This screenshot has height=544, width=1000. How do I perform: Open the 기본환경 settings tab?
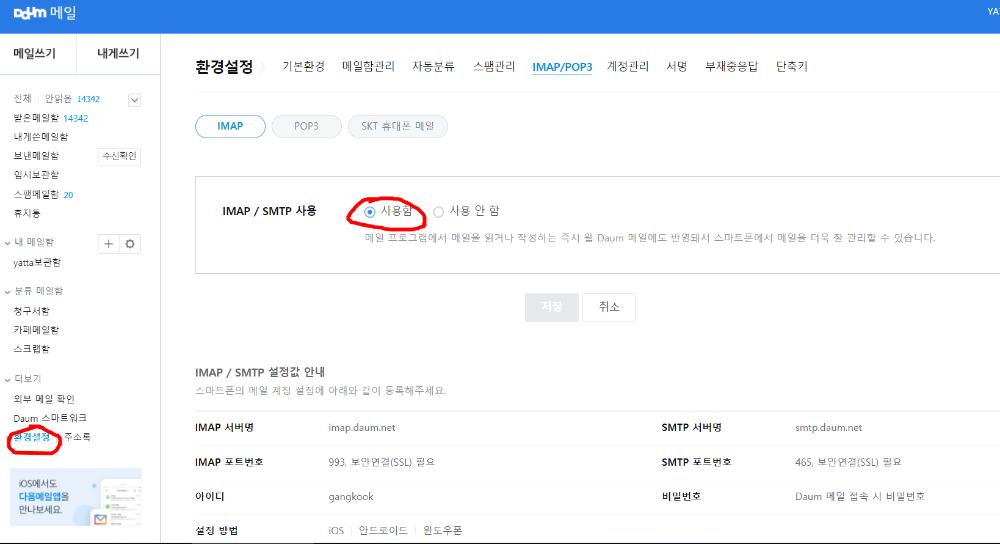point(304,66)
